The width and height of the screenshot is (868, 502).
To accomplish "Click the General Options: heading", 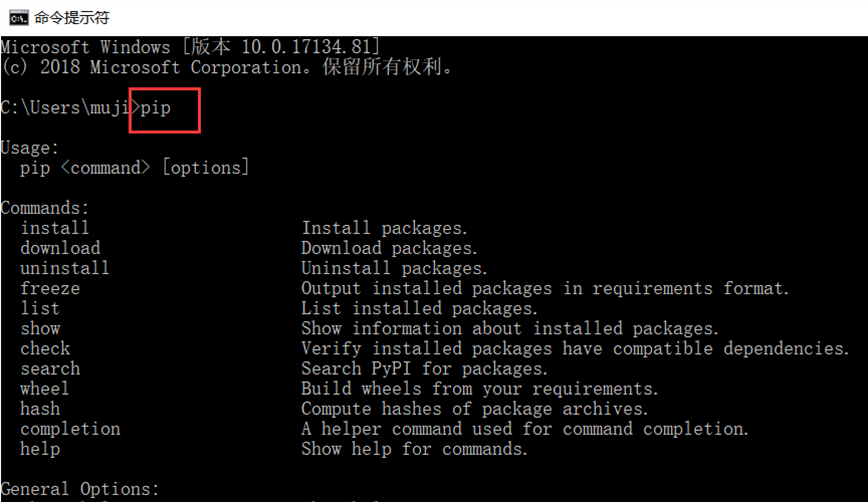I will 80,489.
